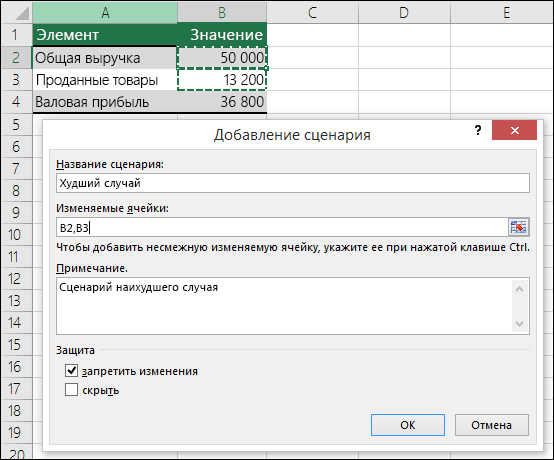Click the Название сценария input field
Screen dimensions: 554x460
(x=293, y=183)
